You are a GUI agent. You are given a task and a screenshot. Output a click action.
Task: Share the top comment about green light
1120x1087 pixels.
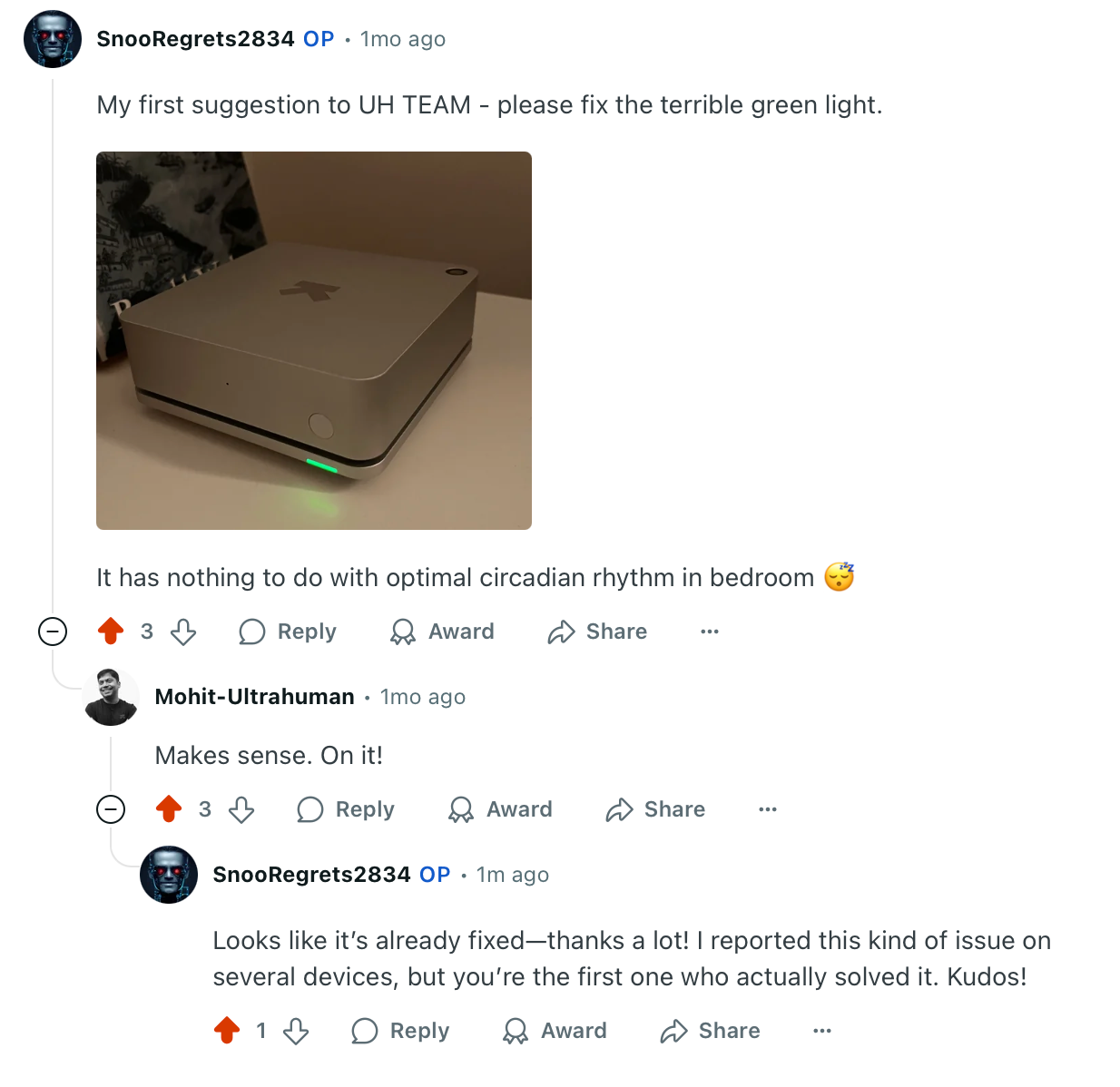point(597,632)
